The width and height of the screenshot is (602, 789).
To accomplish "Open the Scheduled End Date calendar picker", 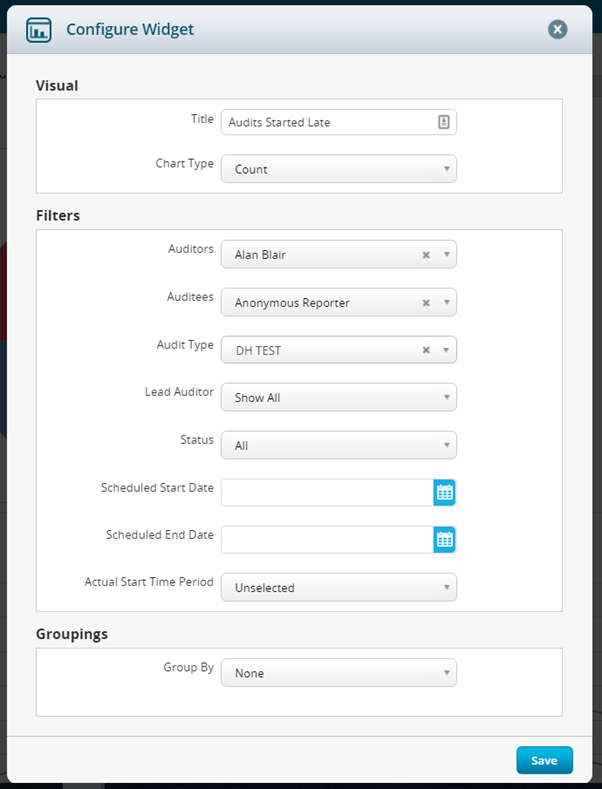I will pyautogui.click(x=444, y=540).
